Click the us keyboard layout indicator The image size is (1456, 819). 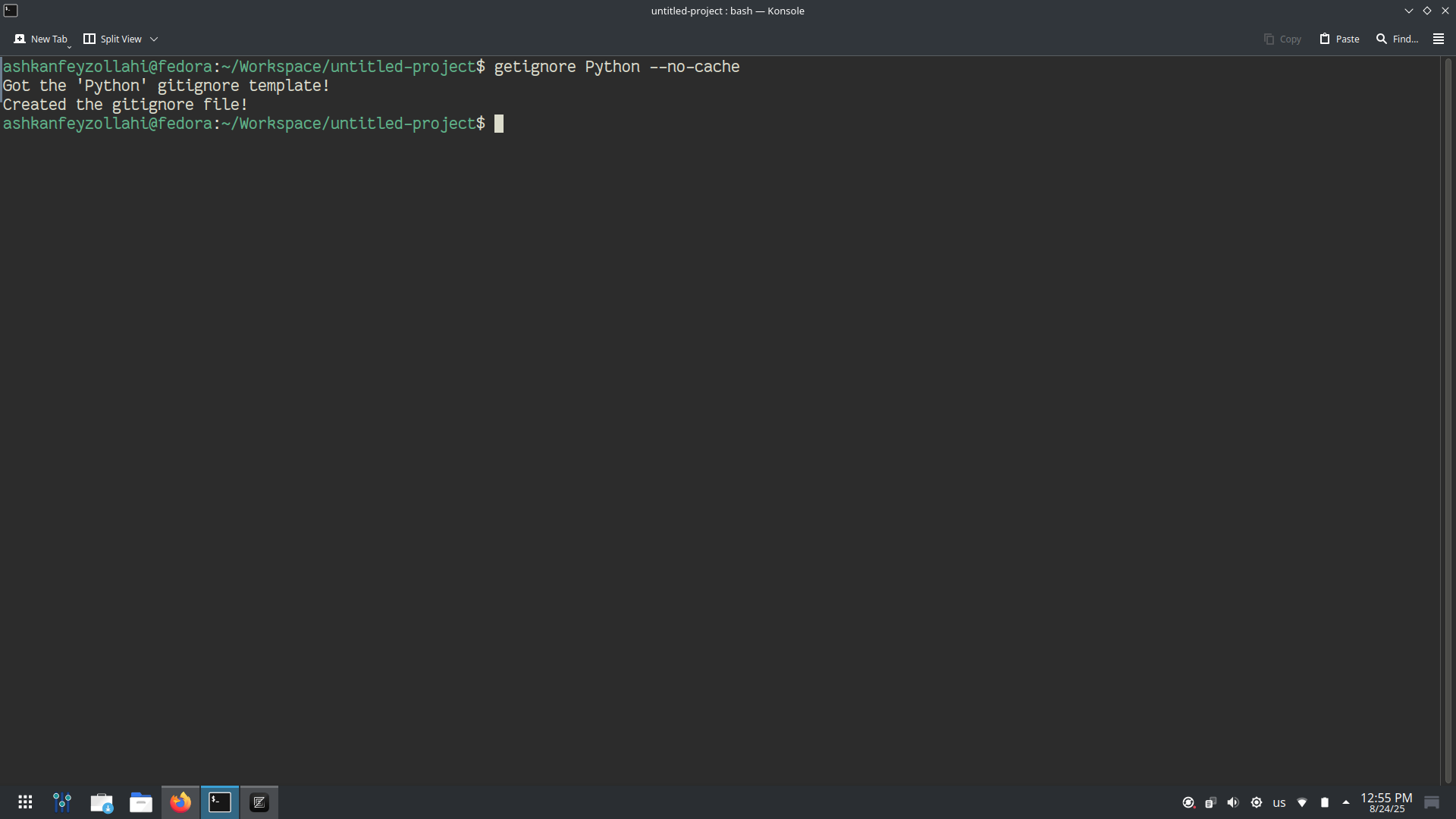(1279, 802)
